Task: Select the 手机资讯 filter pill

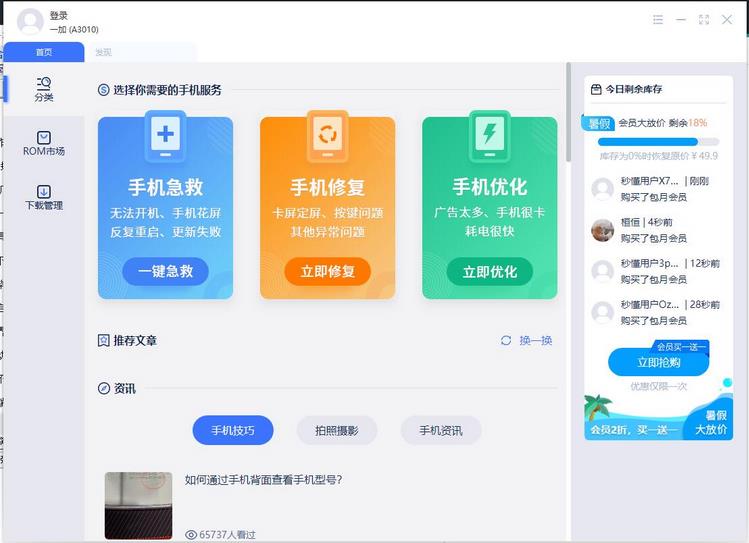Action: coord(441,431)
